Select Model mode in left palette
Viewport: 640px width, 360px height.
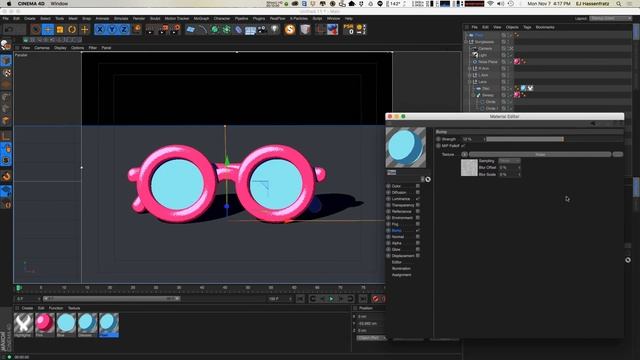point(6,60)
